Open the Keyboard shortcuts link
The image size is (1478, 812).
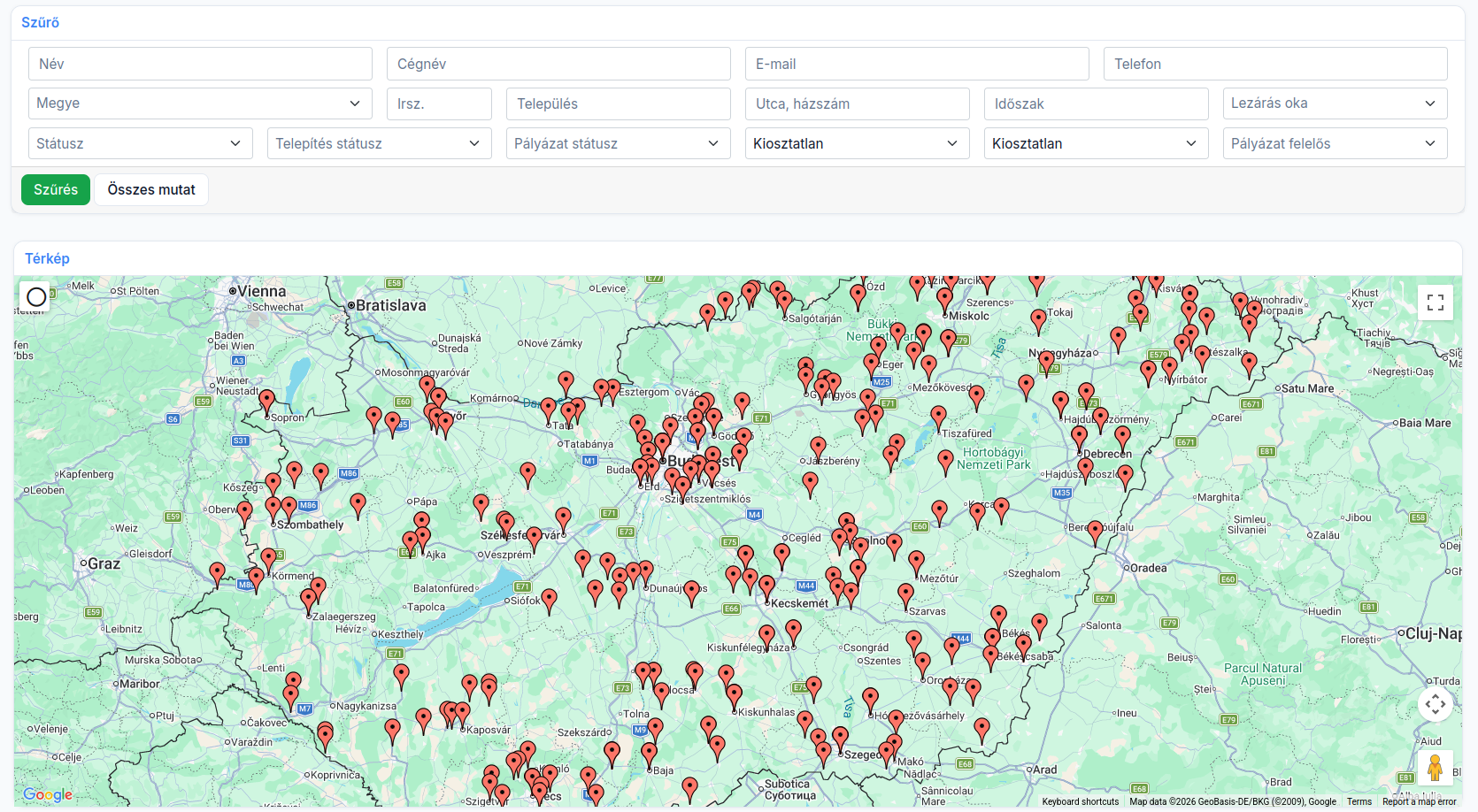(1080, 801)
